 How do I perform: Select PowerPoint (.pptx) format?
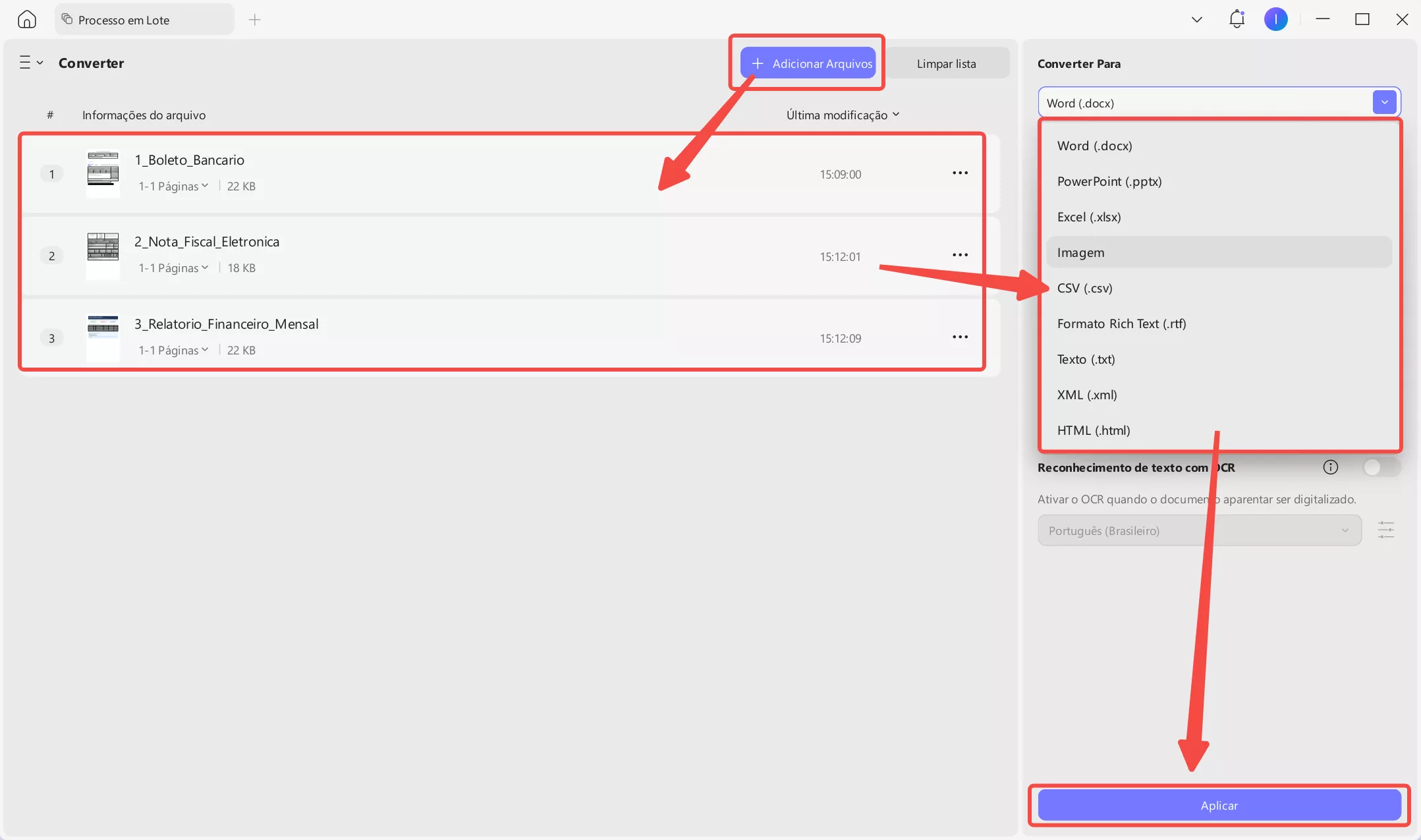point(1219,181)
